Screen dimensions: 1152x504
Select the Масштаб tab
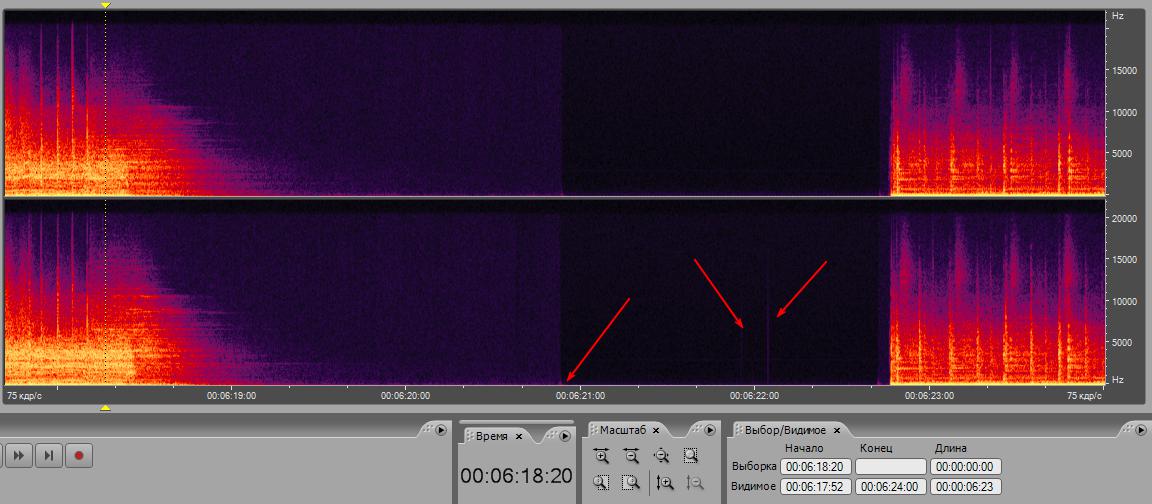(x=622, y=430)
